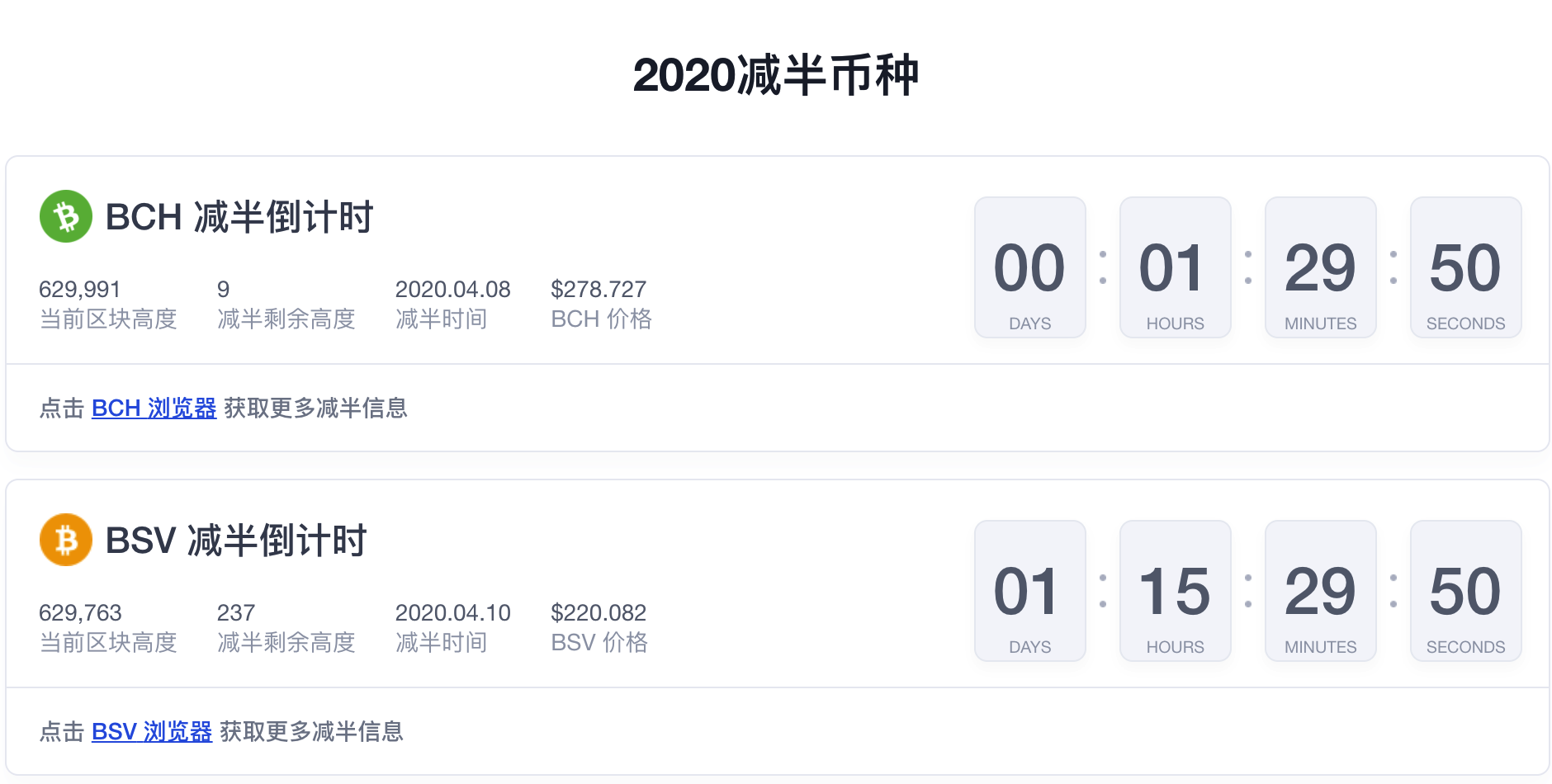
Task: Select the BSV countdown DAYS box
Action: point(1030,591)
